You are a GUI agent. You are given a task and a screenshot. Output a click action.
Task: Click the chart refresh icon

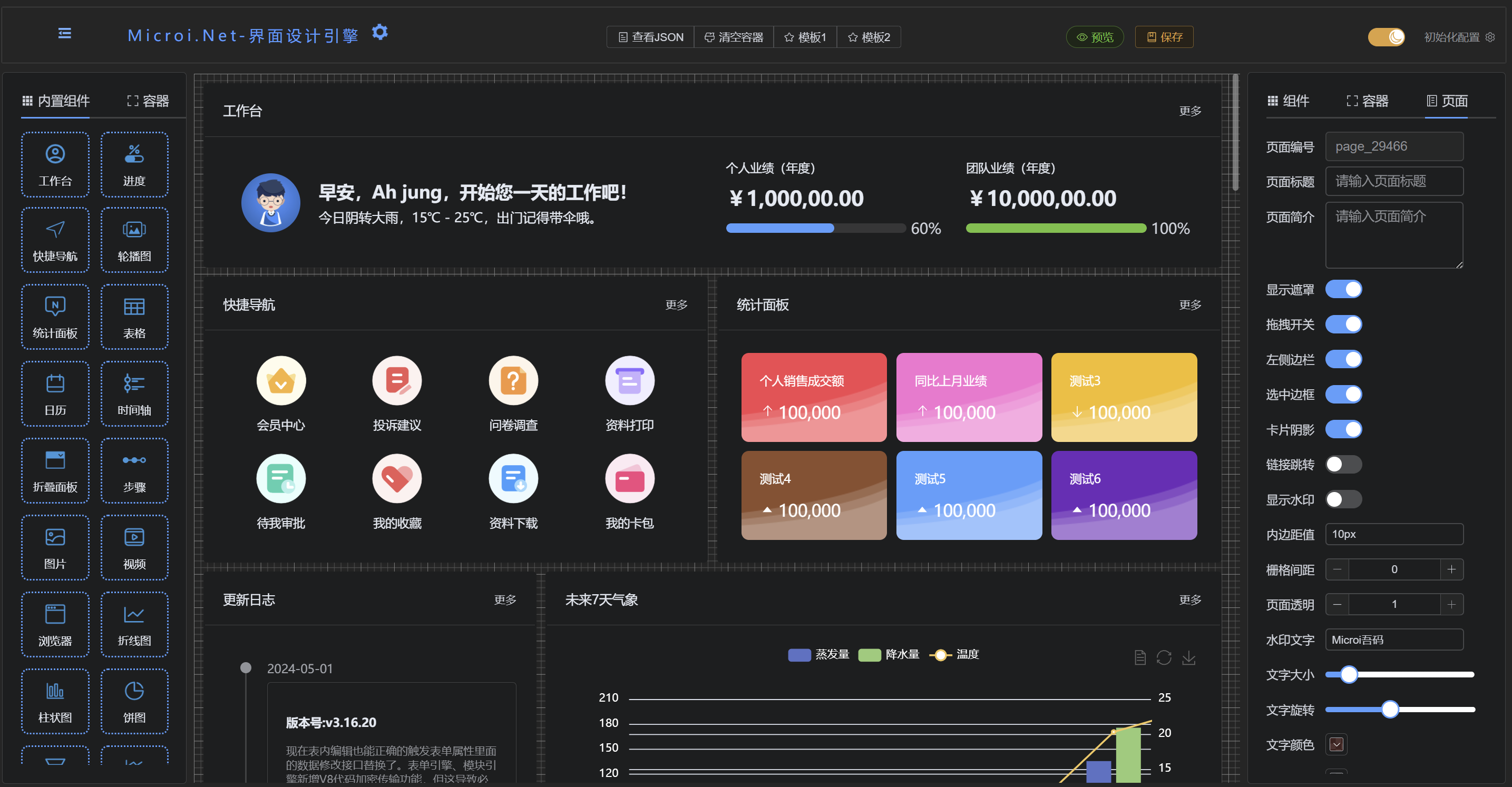pyautogui.click(x=1164, y=657)
